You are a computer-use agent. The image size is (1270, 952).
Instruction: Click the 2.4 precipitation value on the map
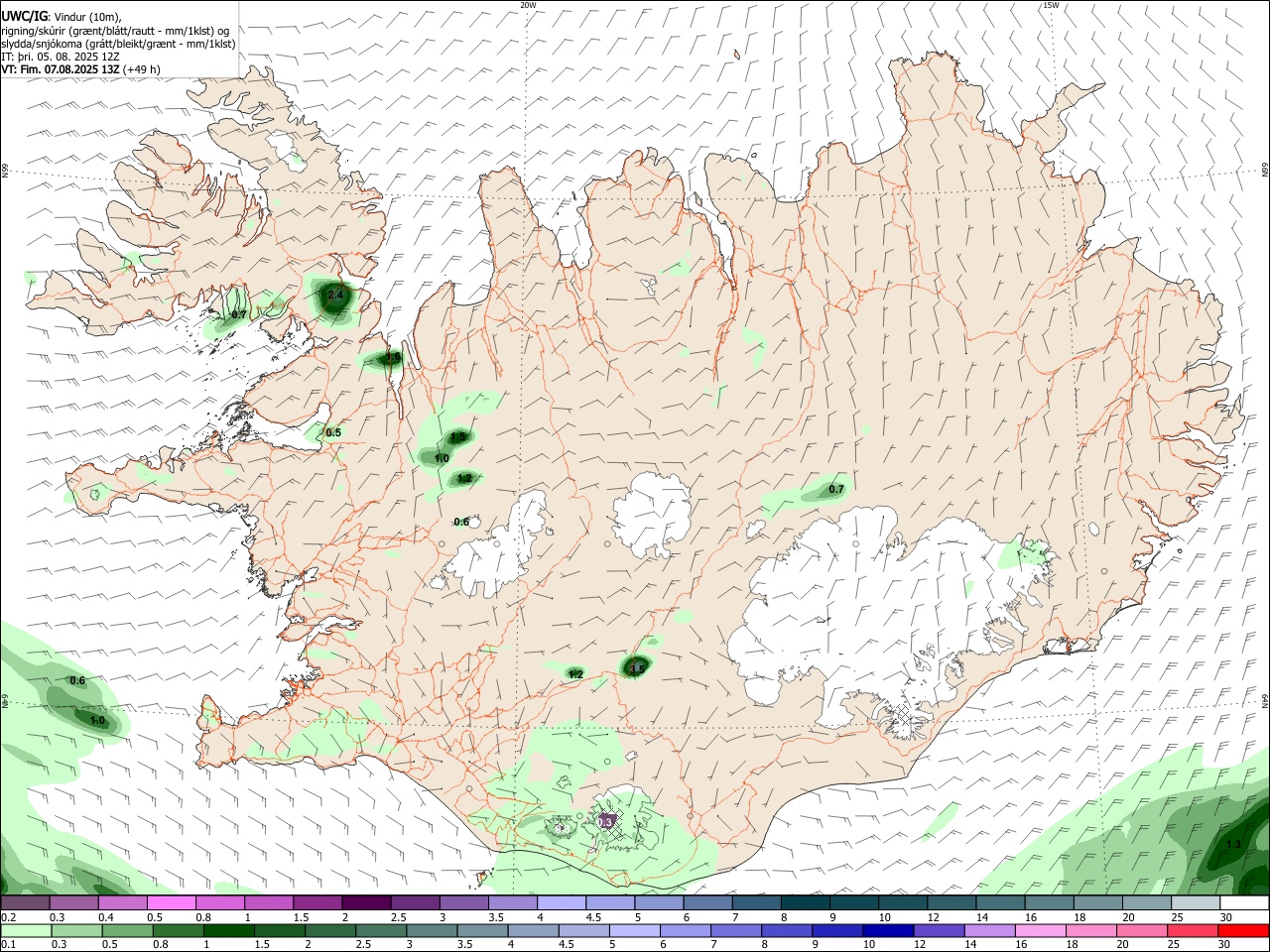click(x=335, y=295)
